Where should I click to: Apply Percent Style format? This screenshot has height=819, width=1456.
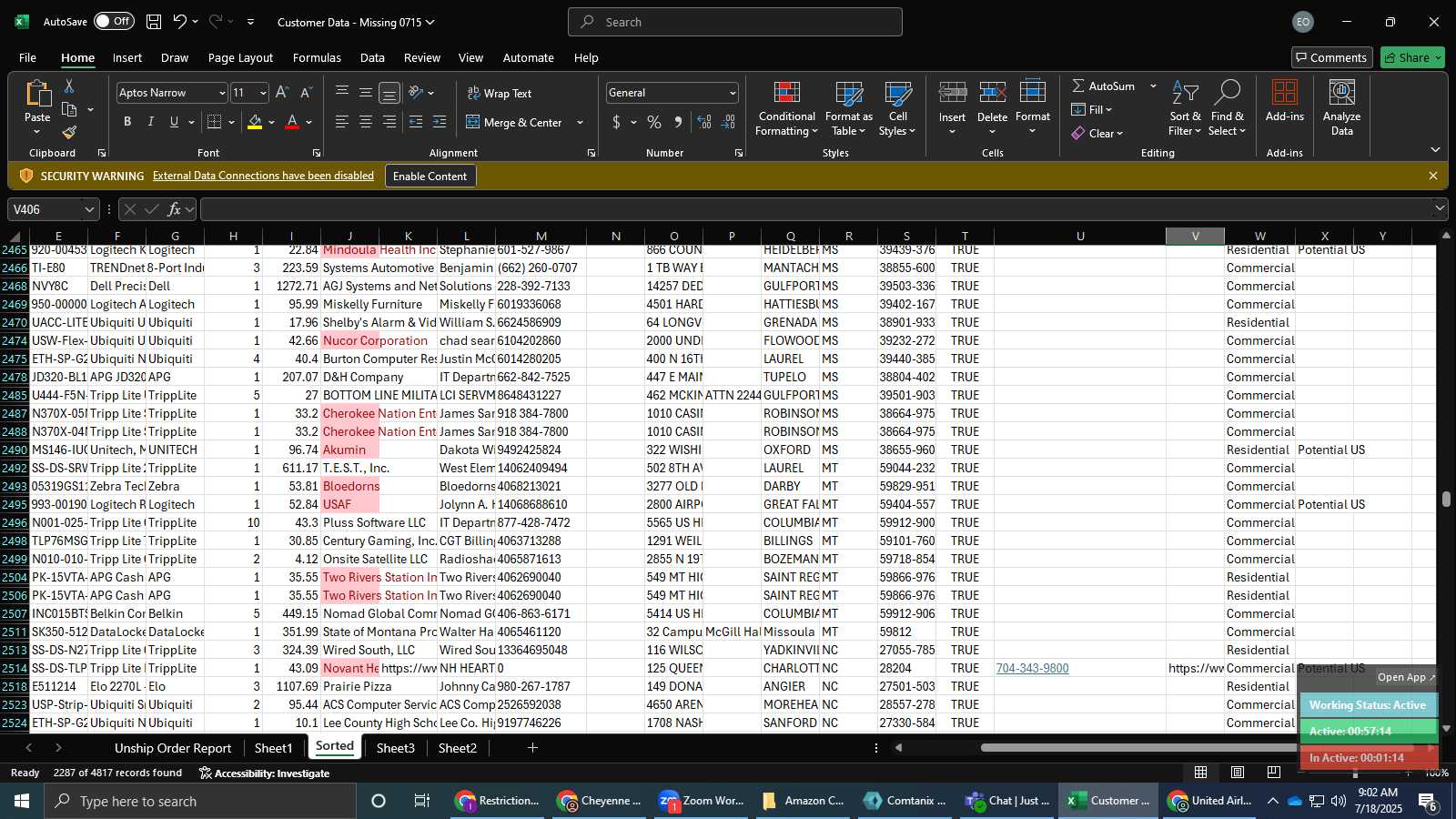click(x=654, y=122)
